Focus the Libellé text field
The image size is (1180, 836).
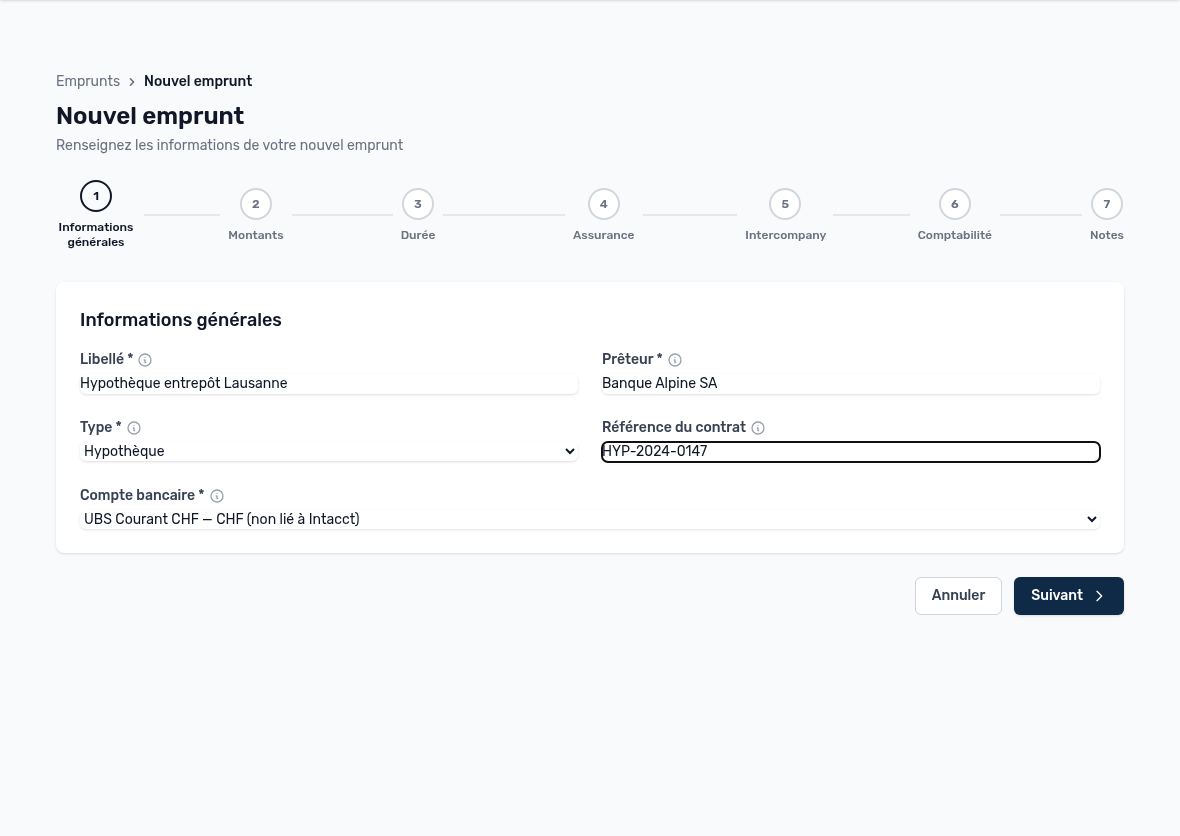point(329,383)
